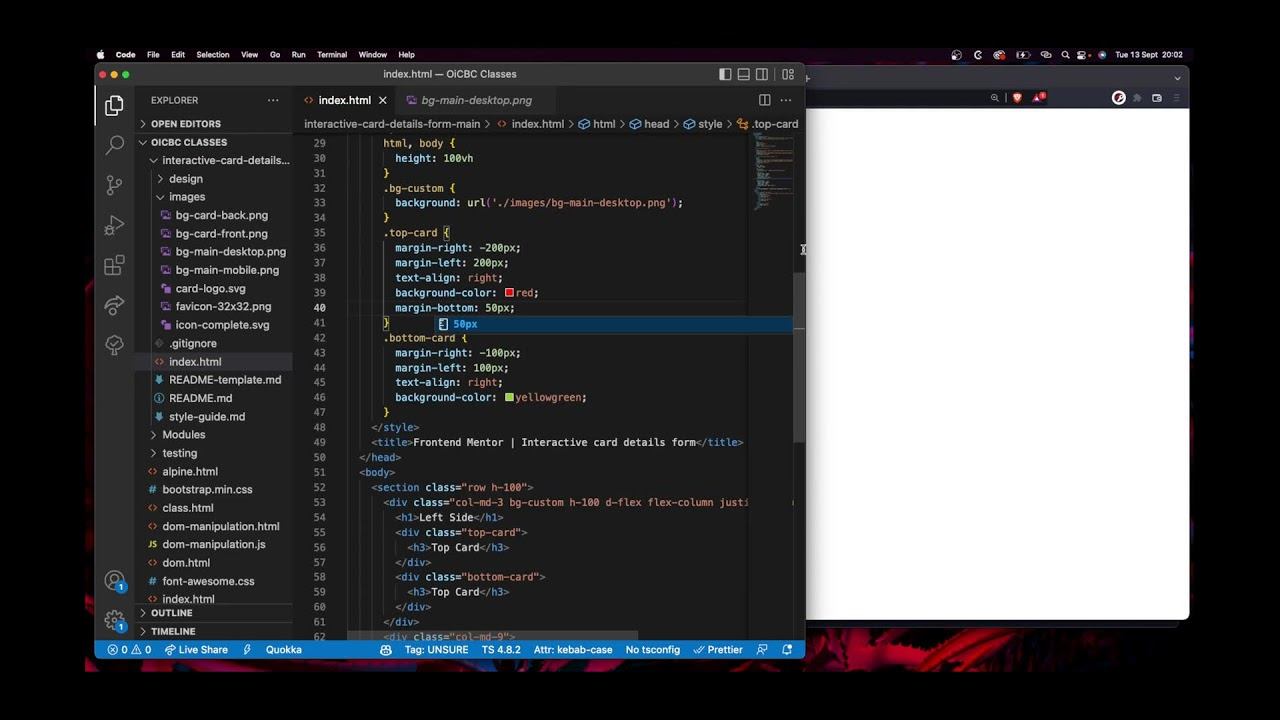Click zoom magnifier in browser address bar
The width and height of the screenshot is (1280, 720).
[x=995, y=98]
